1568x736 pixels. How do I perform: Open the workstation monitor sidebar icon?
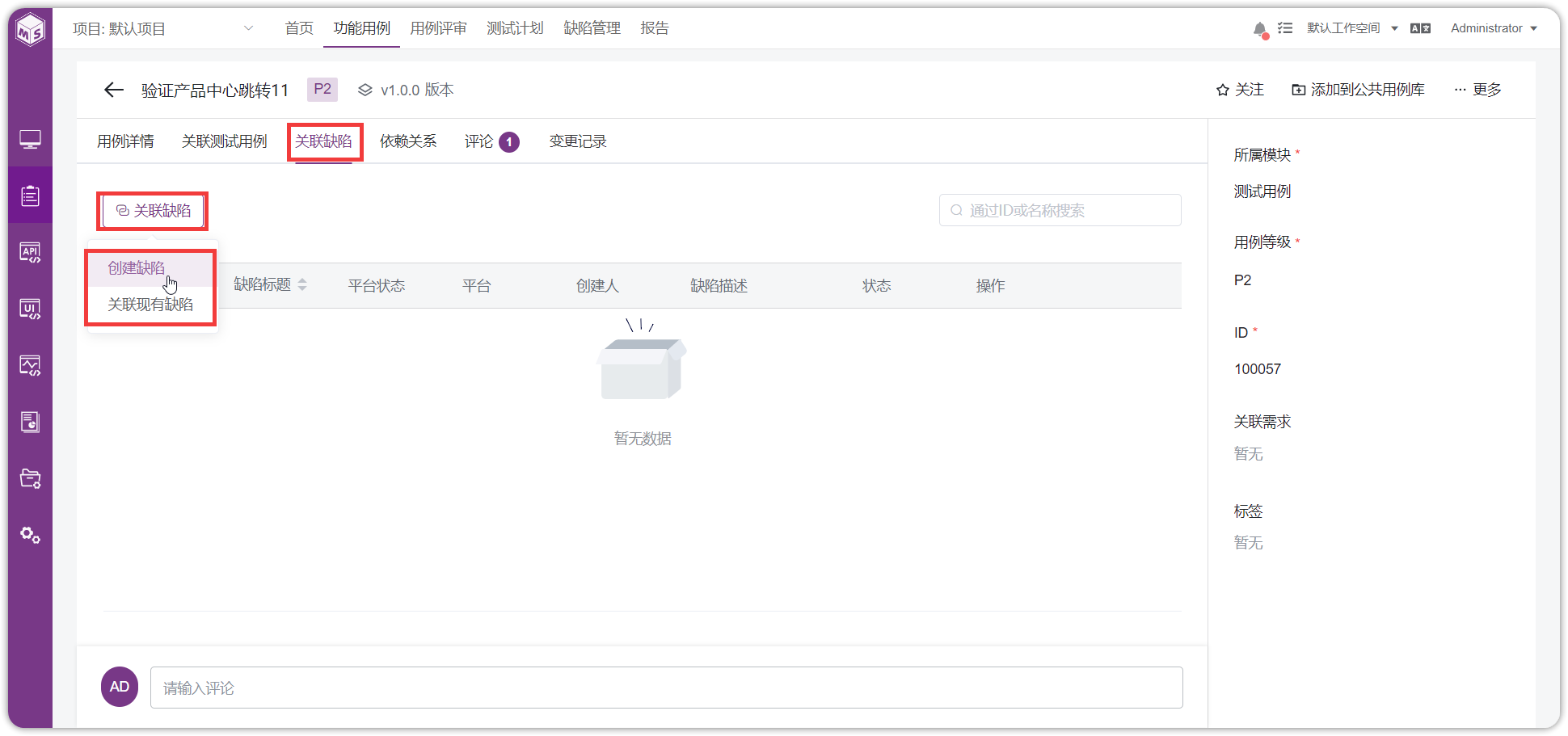(x=31, y=139)
